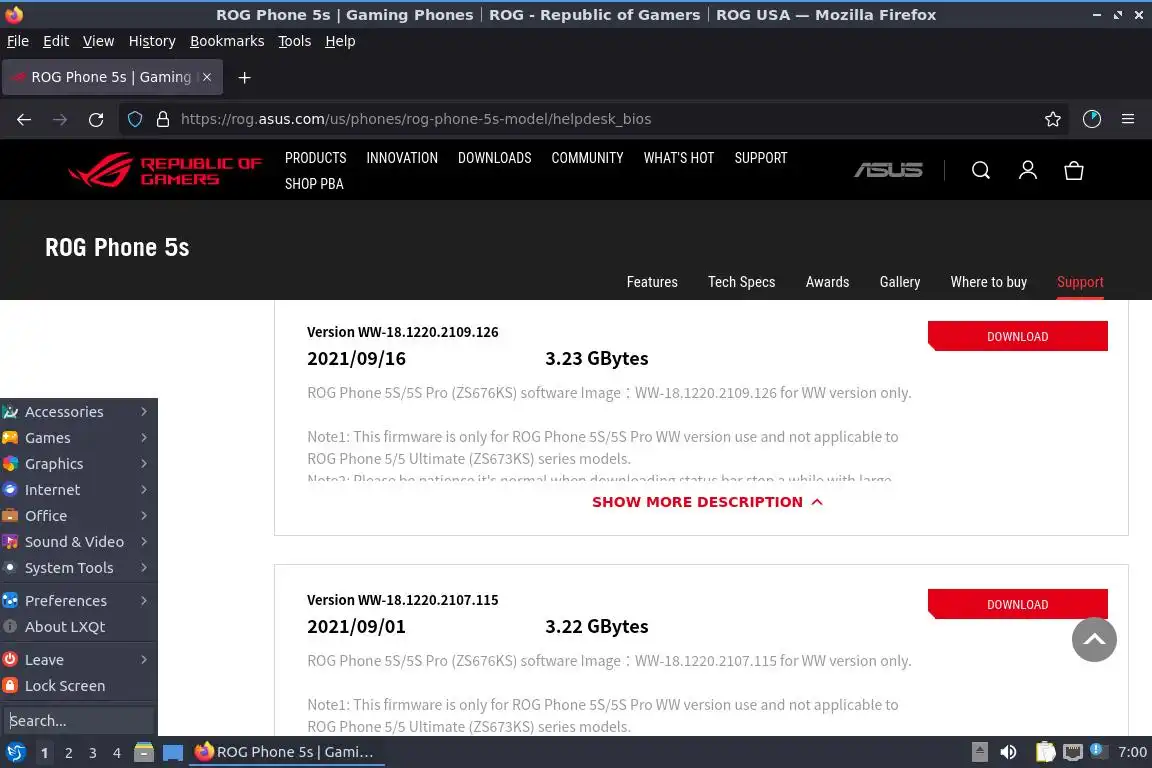1152x768 pixels.
Task: Open a new browser tab
Action: pyautogui.click(x=245, y=77)
